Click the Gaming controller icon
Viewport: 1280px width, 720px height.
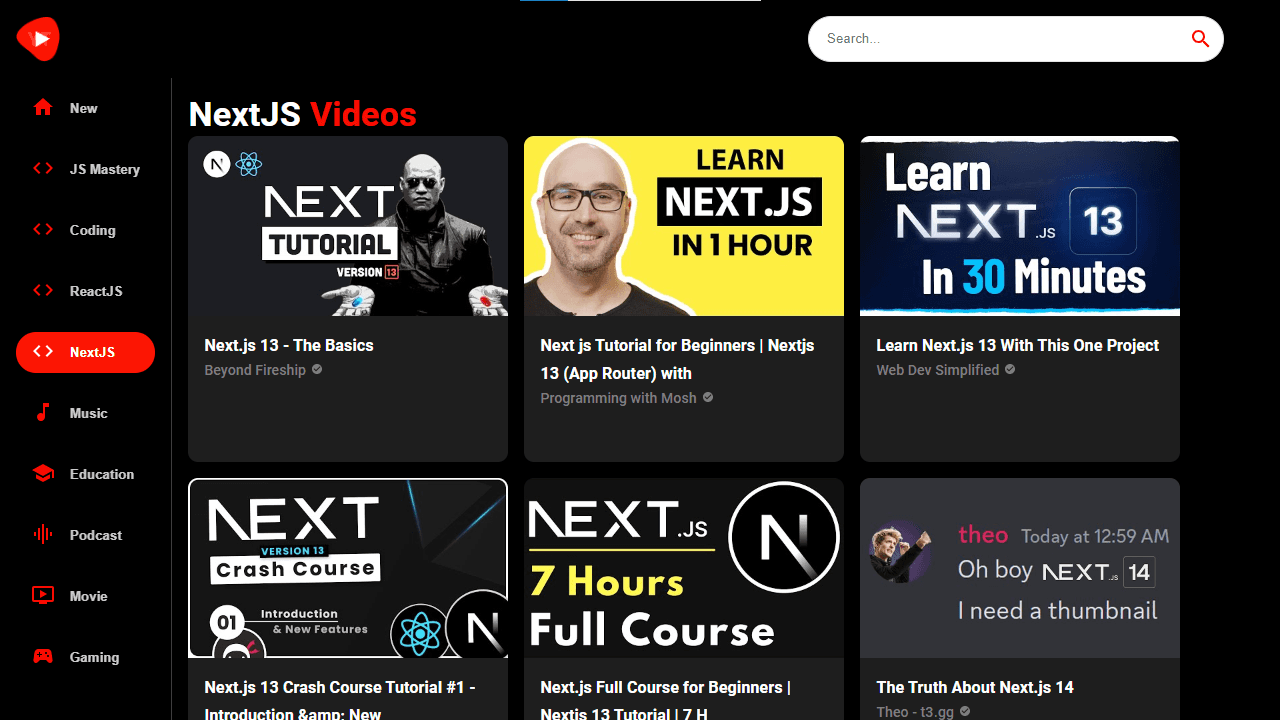coord(42,656)
